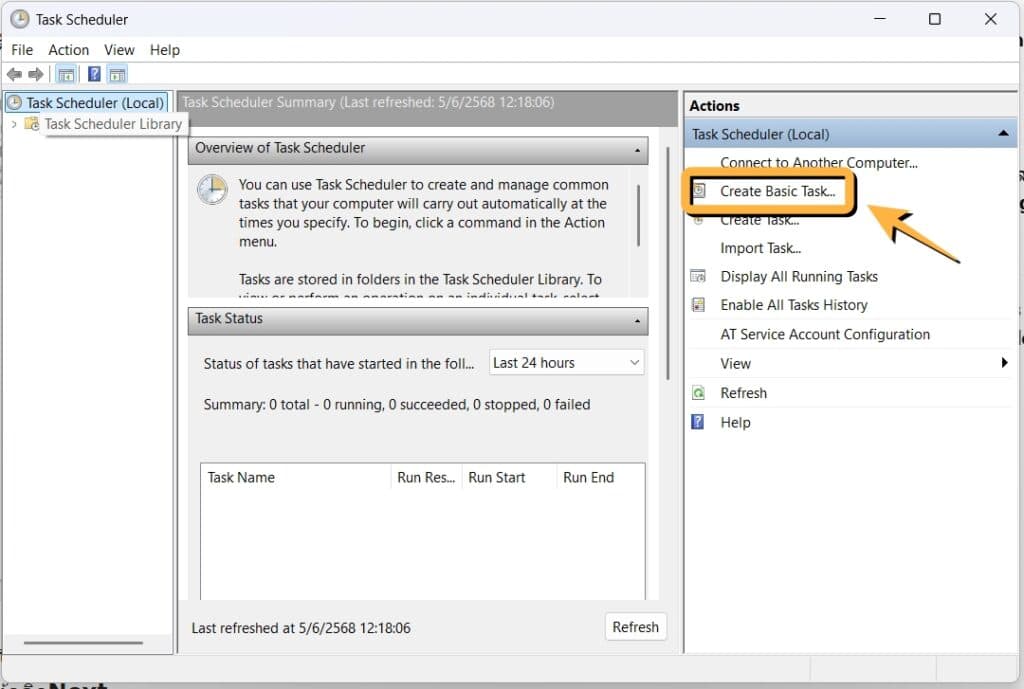The width and height of the screenshot is (1024, 689).
Task: Collapse the Task Scheduler (Local) actions group
Action: coord(1002,134)
